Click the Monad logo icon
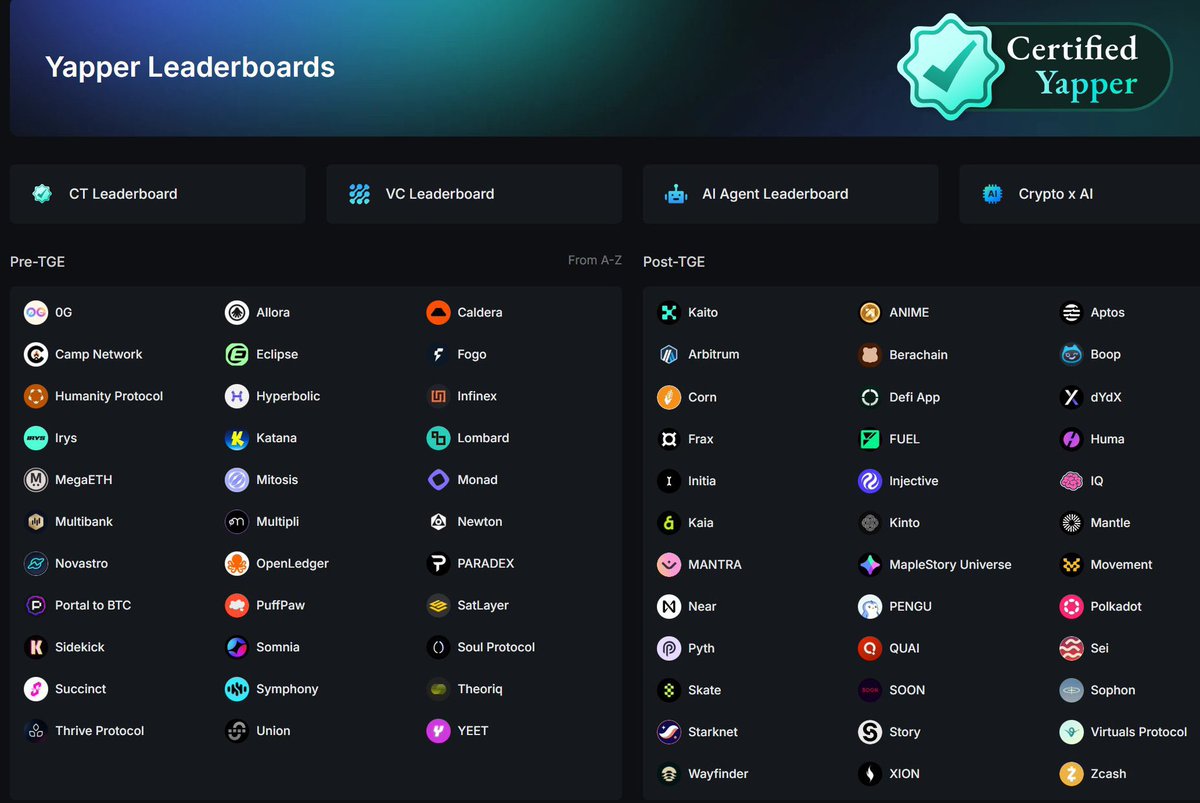The width and height of the screenshot is (1200, 803). click(438, 480)
